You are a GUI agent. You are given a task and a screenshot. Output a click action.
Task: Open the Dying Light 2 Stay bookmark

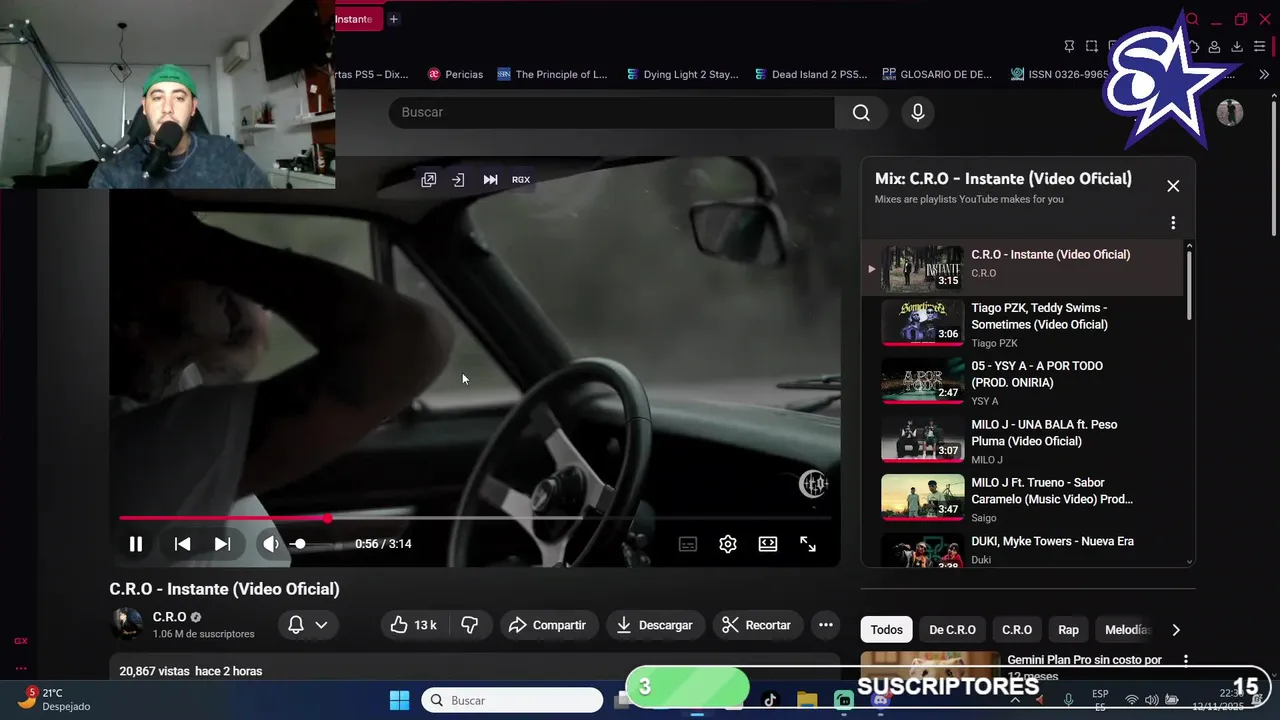[682, 74]
